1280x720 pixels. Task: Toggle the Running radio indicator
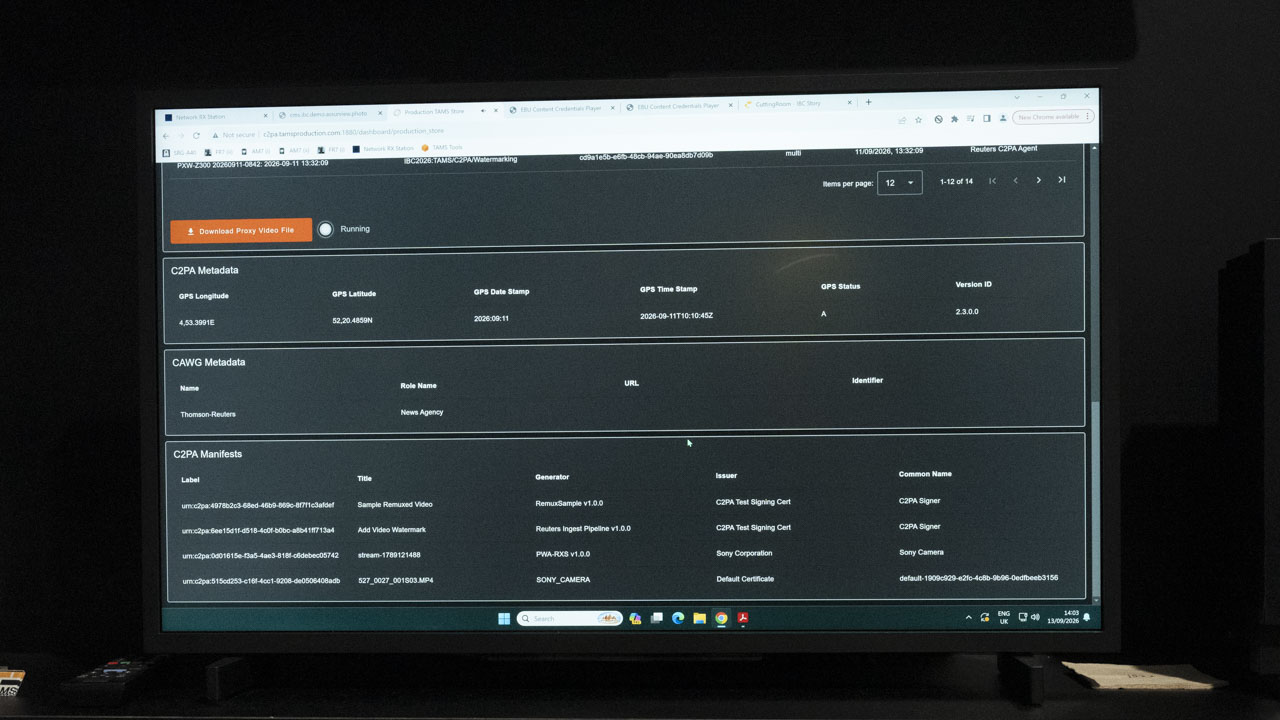coord(325,229)
